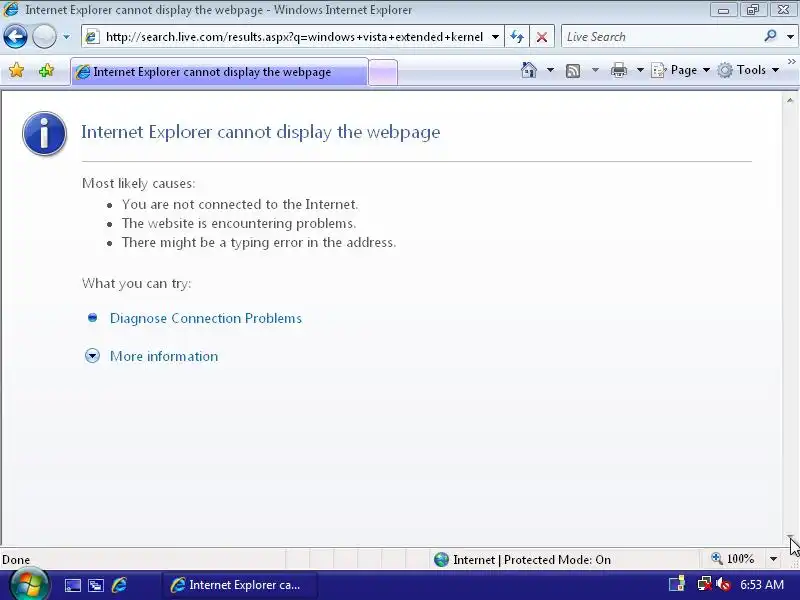This screenshot has height=600, width=800.
Task: Click the Back navigation arrow
Action: [15, 37]
